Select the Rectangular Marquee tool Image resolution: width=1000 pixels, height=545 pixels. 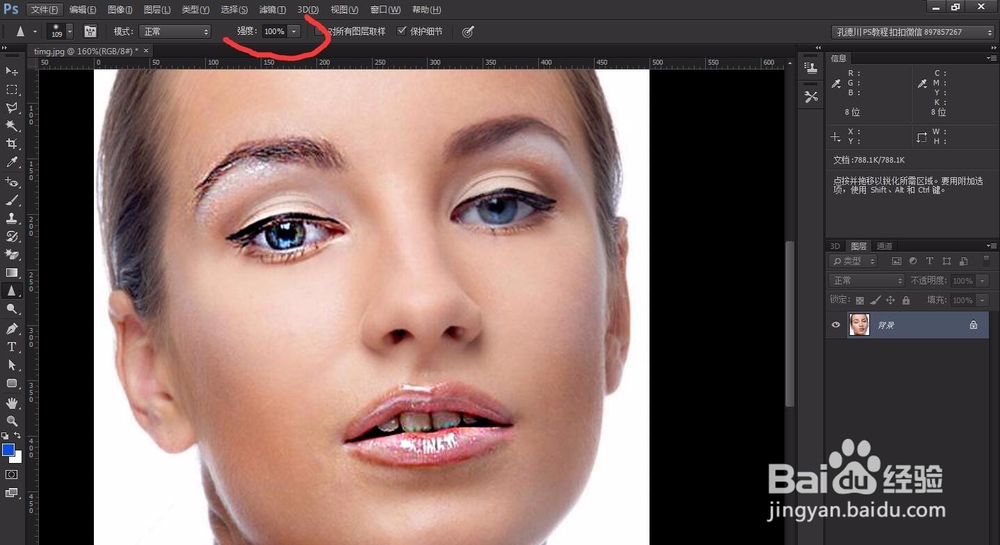point(11,89)
